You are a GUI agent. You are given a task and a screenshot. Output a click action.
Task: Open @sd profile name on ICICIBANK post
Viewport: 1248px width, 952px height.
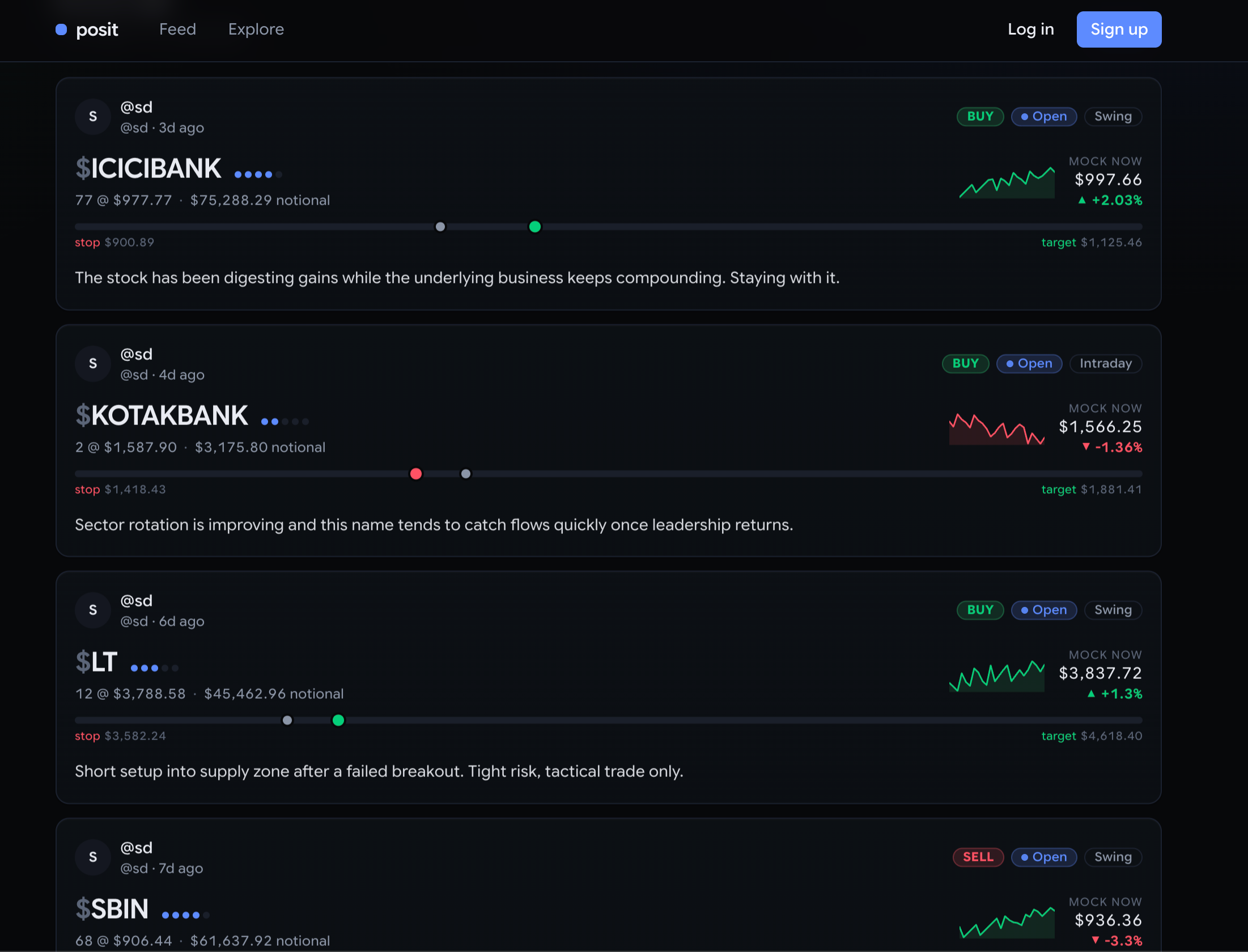137,107
